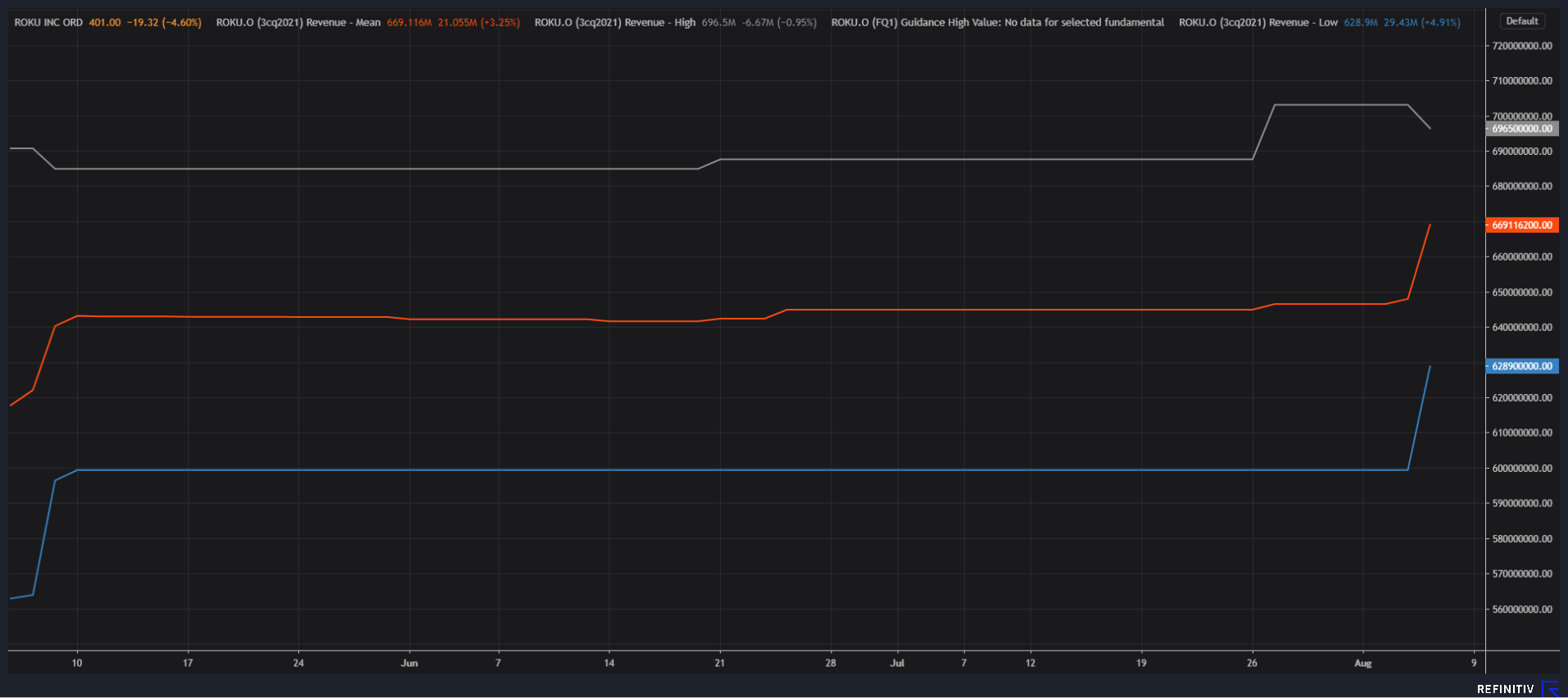Viewport: 1568px width, 698px height.
Task: Click the gray 696500000.00 axis tag
Action: click(x=1522, y=129)
